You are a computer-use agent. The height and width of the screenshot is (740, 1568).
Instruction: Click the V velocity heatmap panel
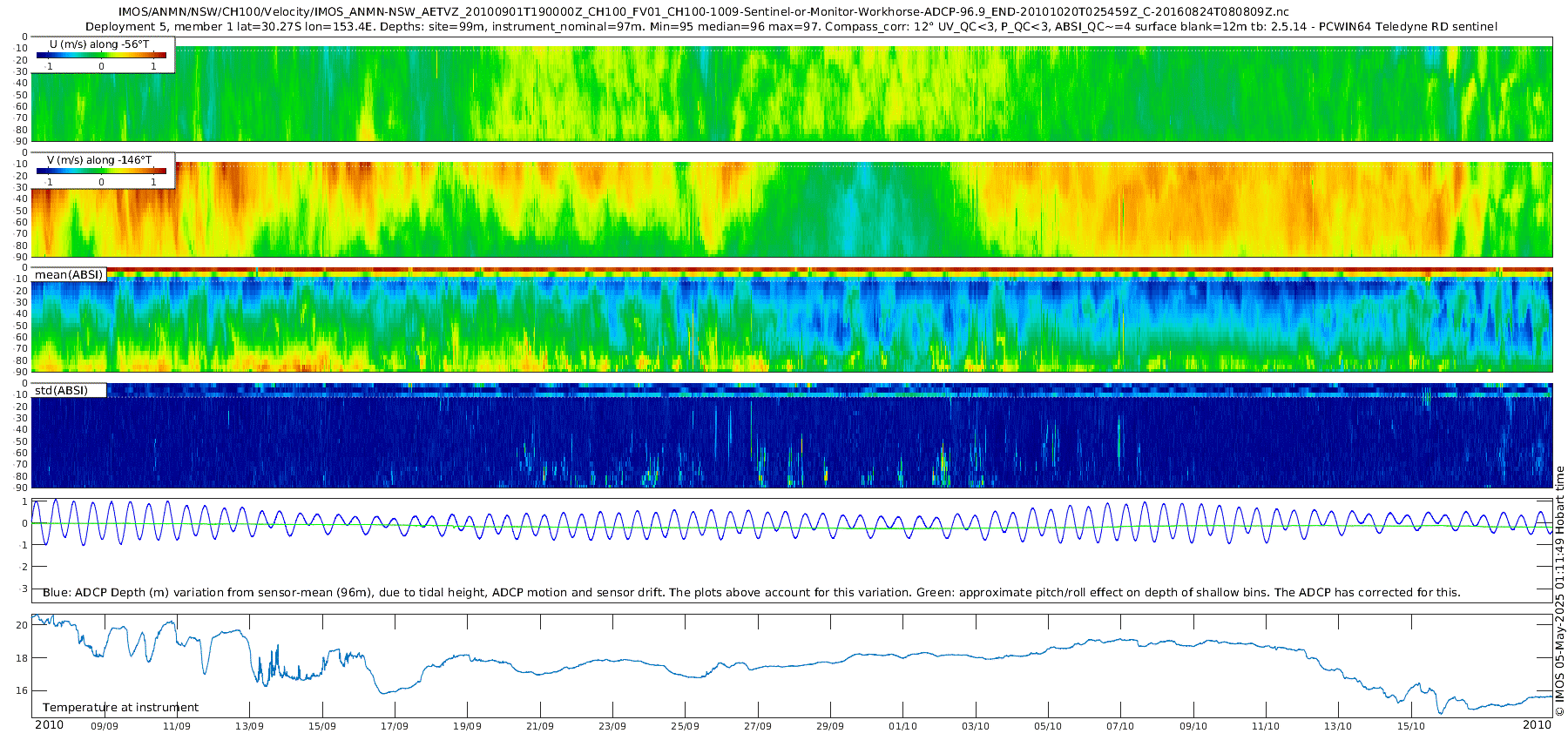792,205
